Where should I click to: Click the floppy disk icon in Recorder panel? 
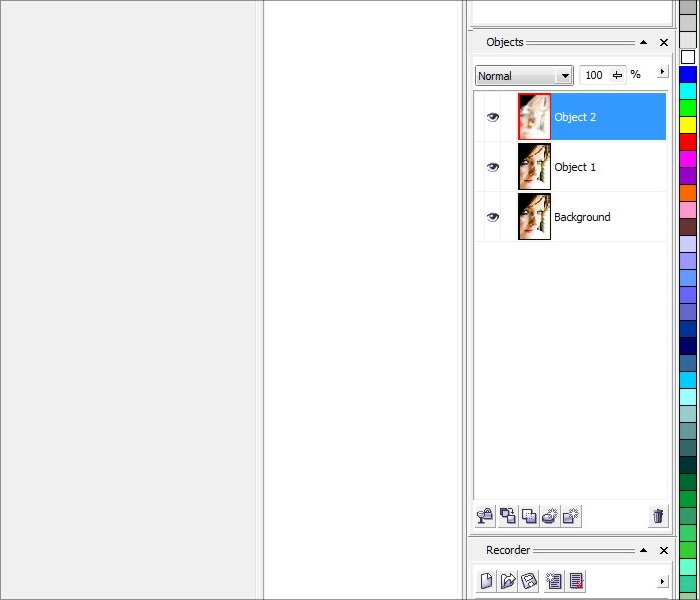pos(529,580)
